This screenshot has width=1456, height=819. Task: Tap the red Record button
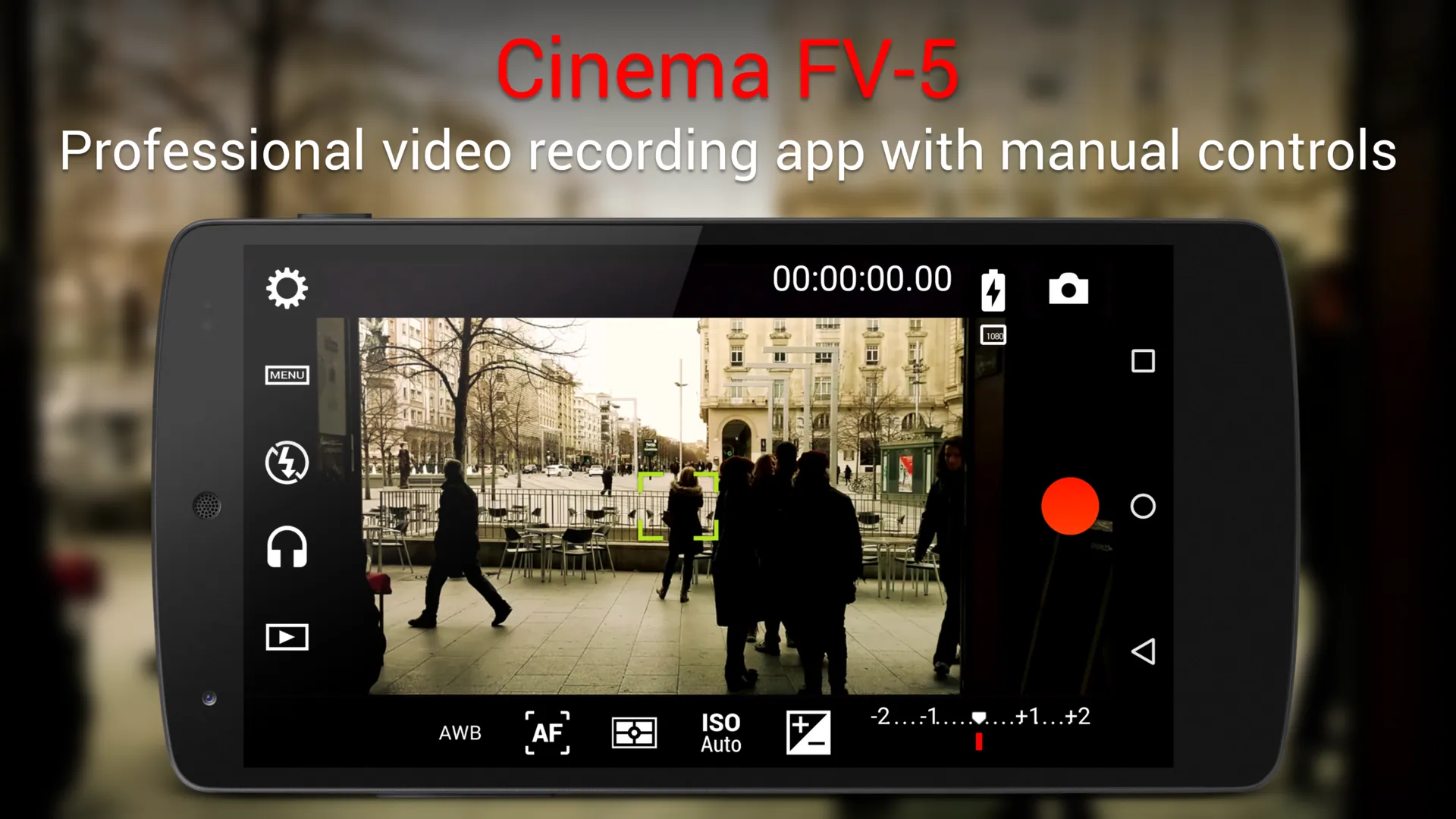[1068, 506]
